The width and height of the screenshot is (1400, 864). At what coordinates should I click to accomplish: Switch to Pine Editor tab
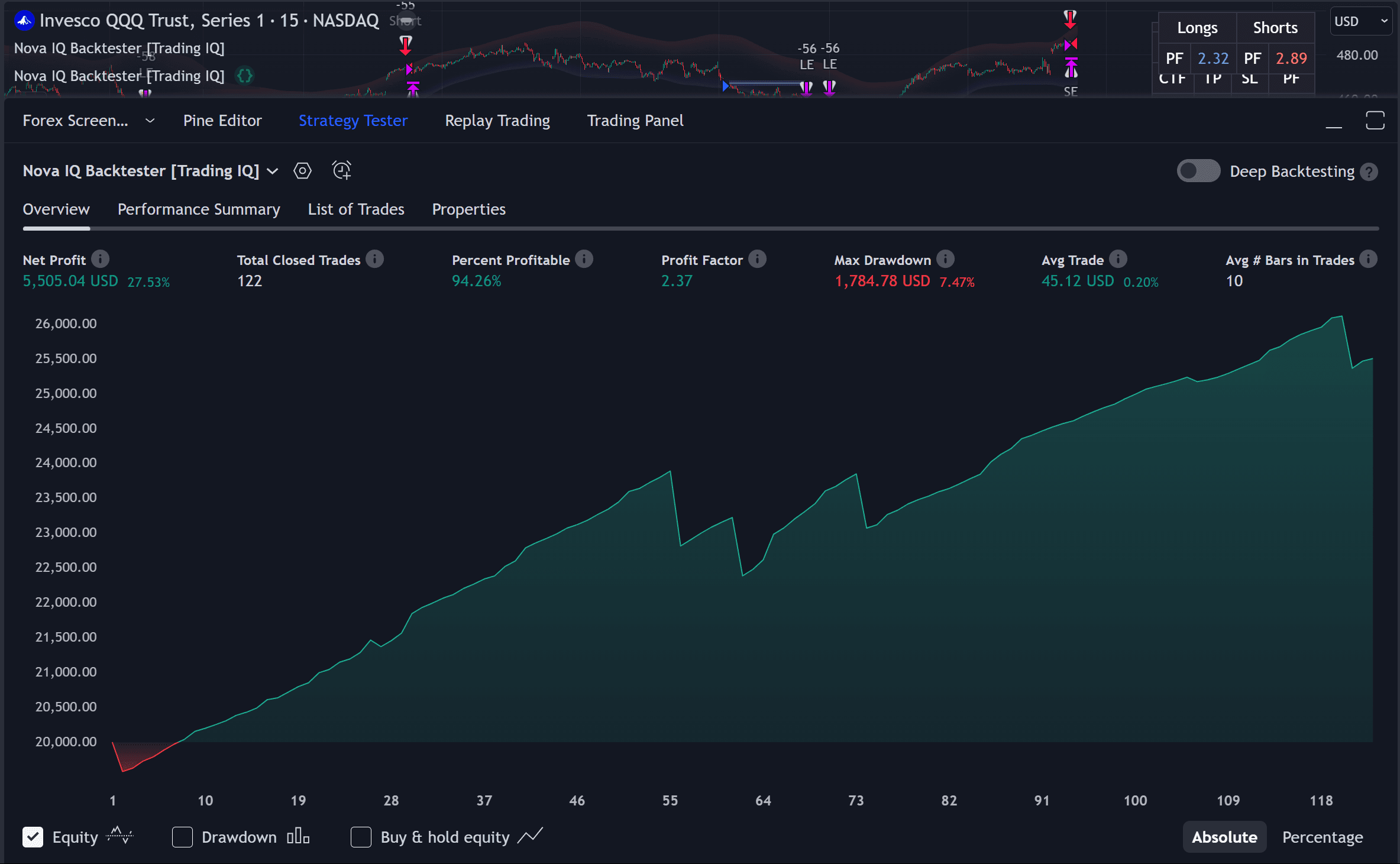tap(222, 121)
